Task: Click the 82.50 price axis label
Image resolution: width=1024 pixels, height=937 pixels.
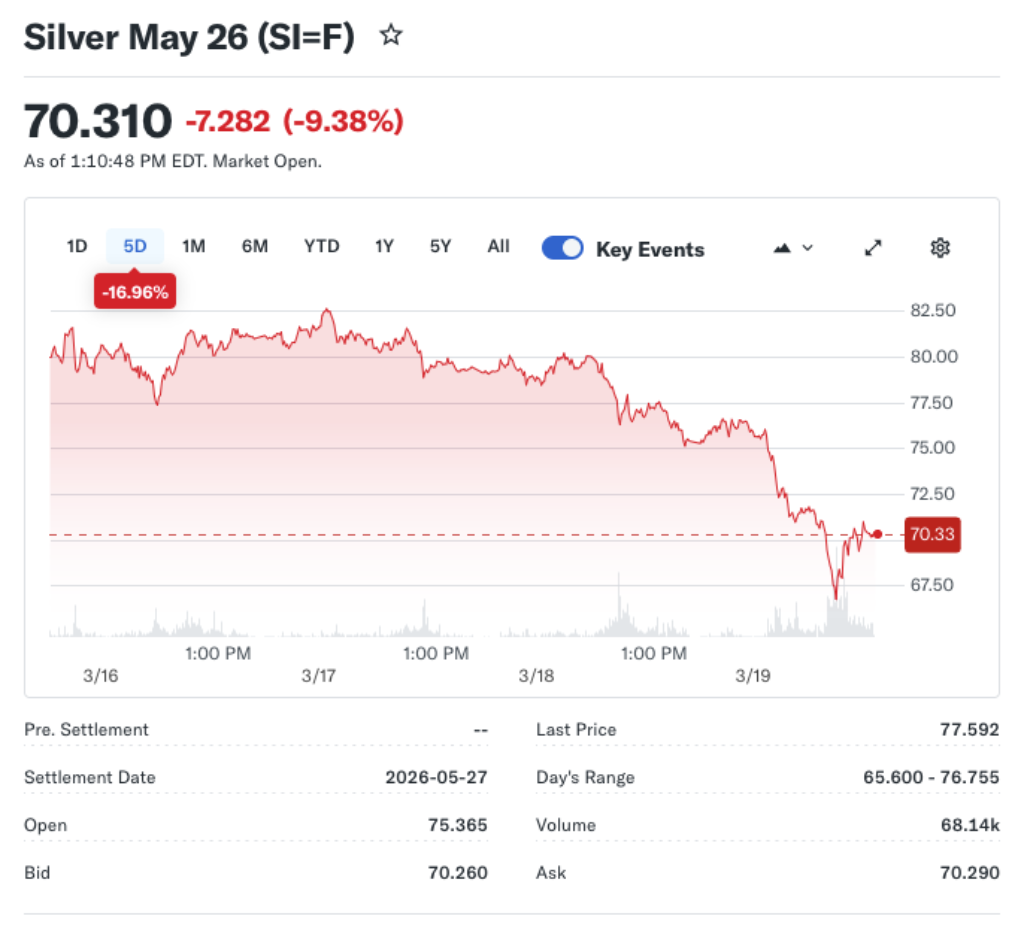Action: point(932,310)
